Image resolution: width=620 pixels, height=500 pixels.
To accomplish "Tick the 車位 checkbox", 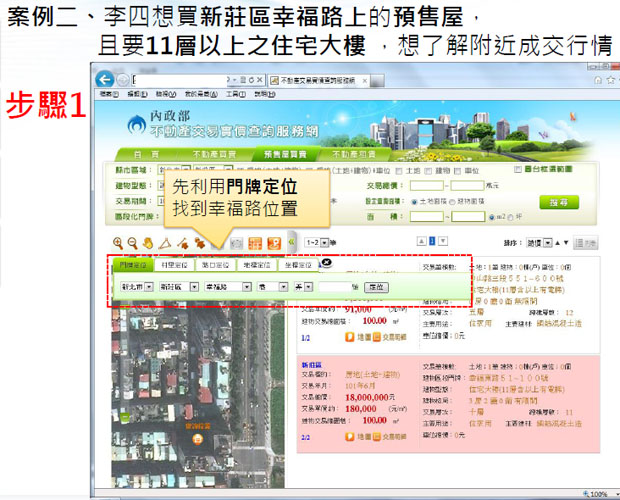I will point(457,171).
